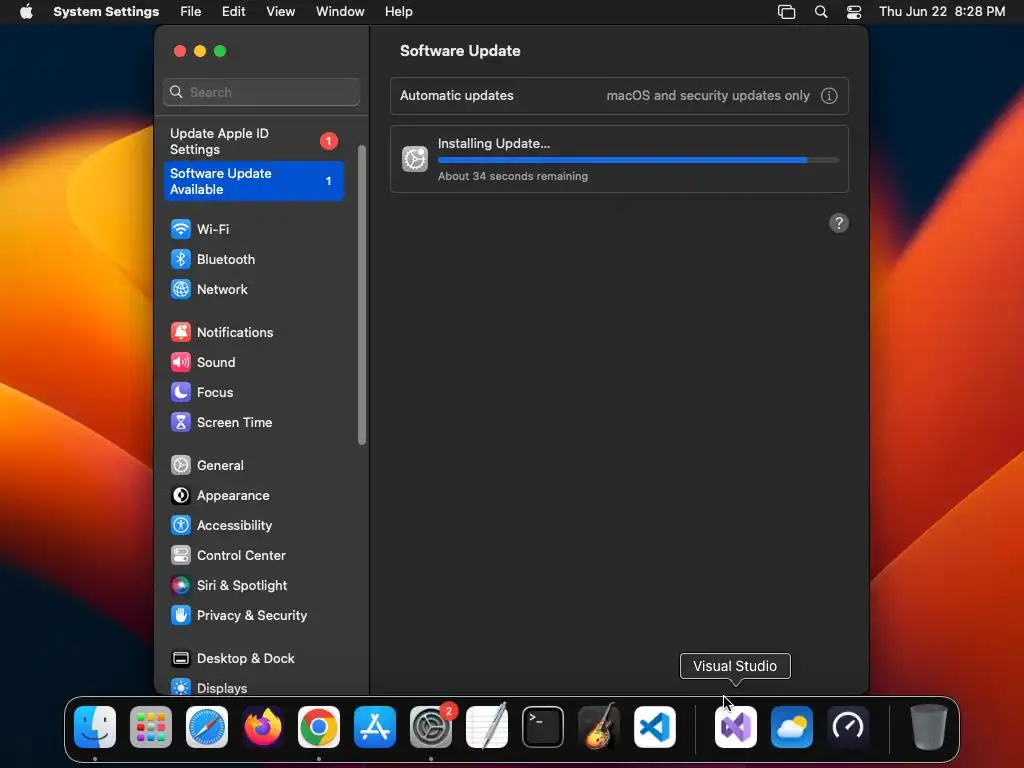Click the date and time in menu bar
Viewport: 1024px width, 768px height.
pyautogui.click(x=942, y=12)
